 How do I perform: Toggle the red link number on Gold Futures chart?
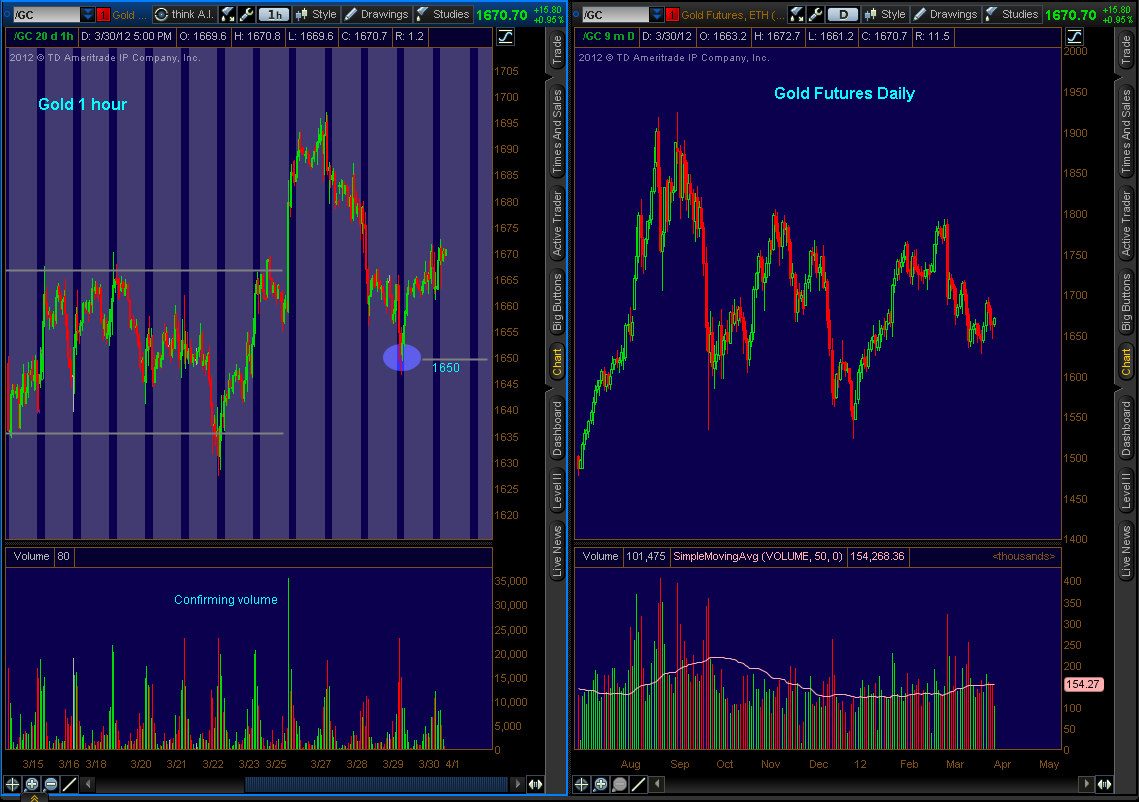click(x=672, y=14)
